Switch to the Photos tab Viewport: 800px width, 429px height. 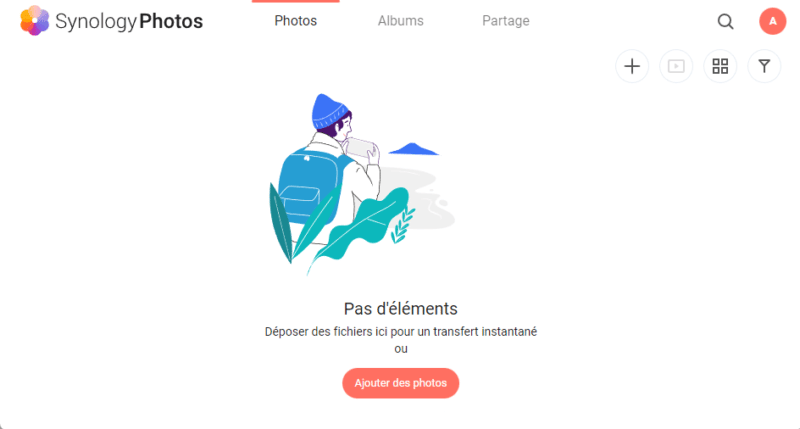coord(295,21)
